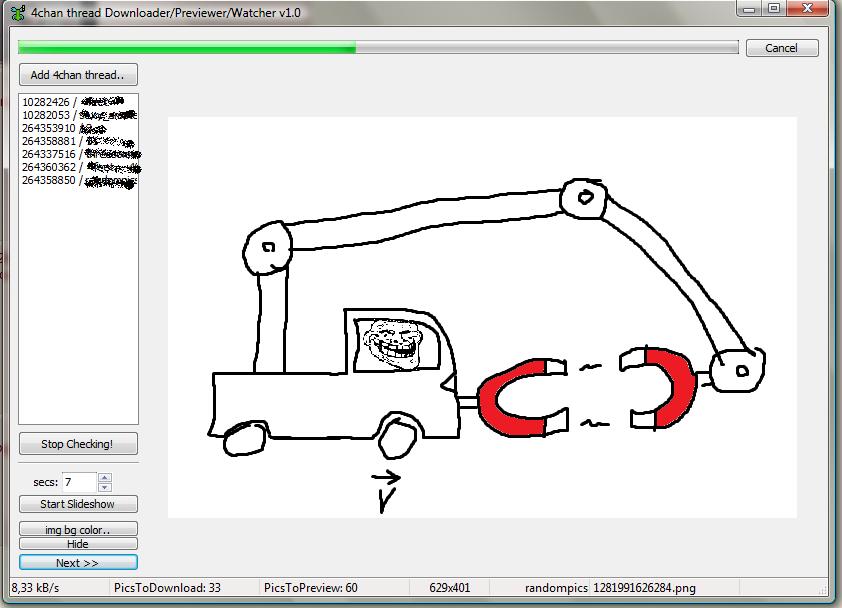
Task: Click the app icon in title bar
Action: point(18,13)
